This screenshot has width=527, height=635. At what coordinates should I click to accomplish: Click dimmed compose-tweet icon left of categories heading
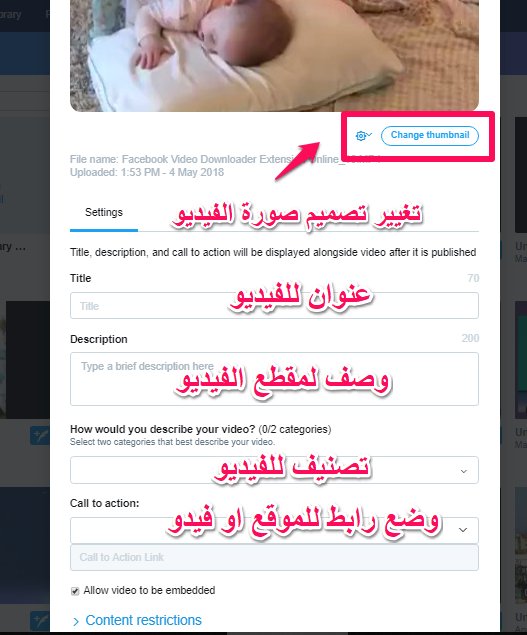pyautogui.click(x=40, y=436)
